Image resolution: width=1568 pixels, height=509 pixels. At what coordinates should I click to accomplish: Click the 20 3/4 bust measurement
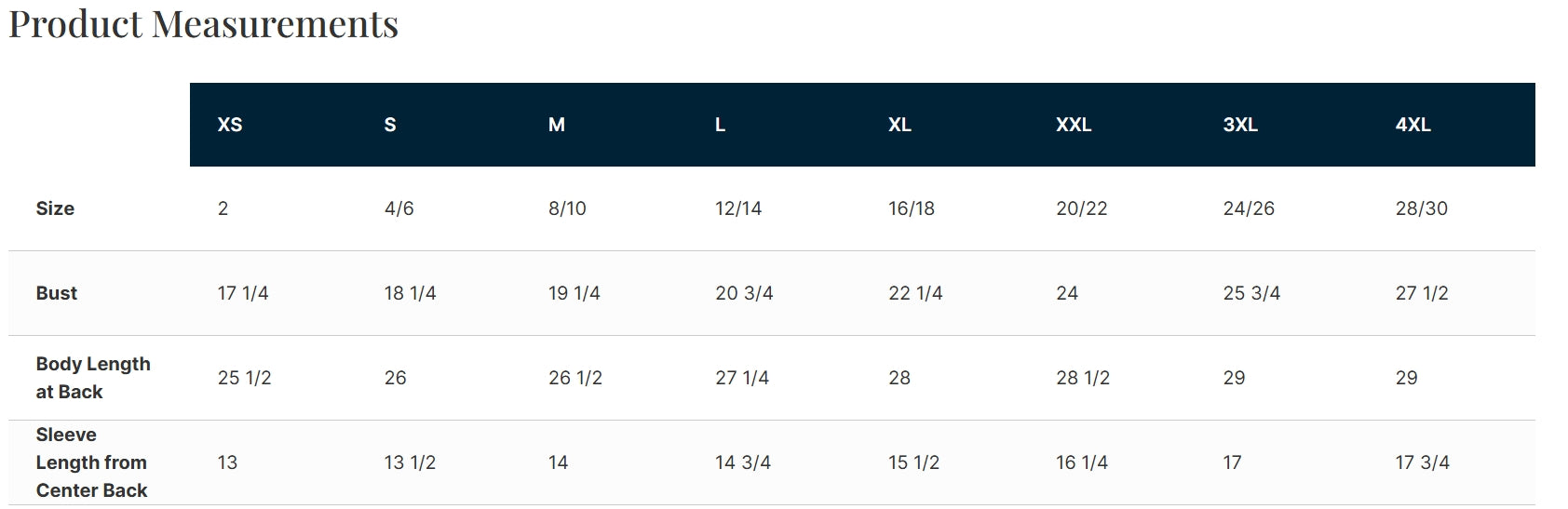pyautogui.click(x=744, y=293)
